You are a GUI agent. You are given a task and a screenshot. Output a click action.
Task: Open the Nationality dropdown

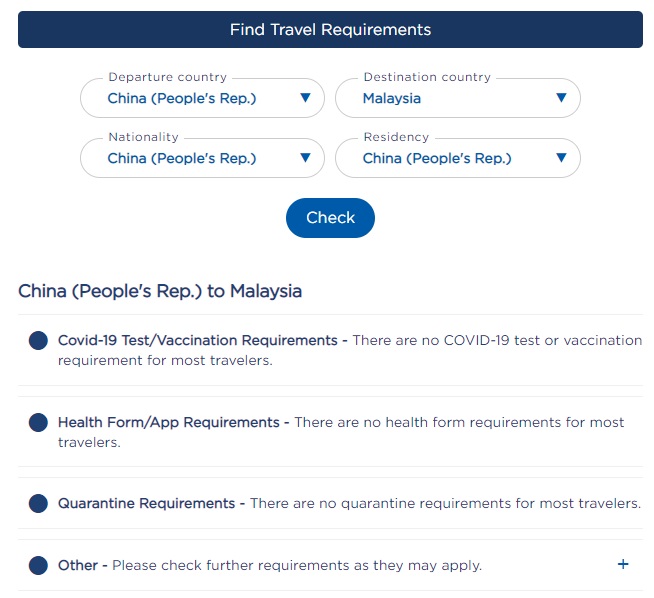(x=190, y=158)
